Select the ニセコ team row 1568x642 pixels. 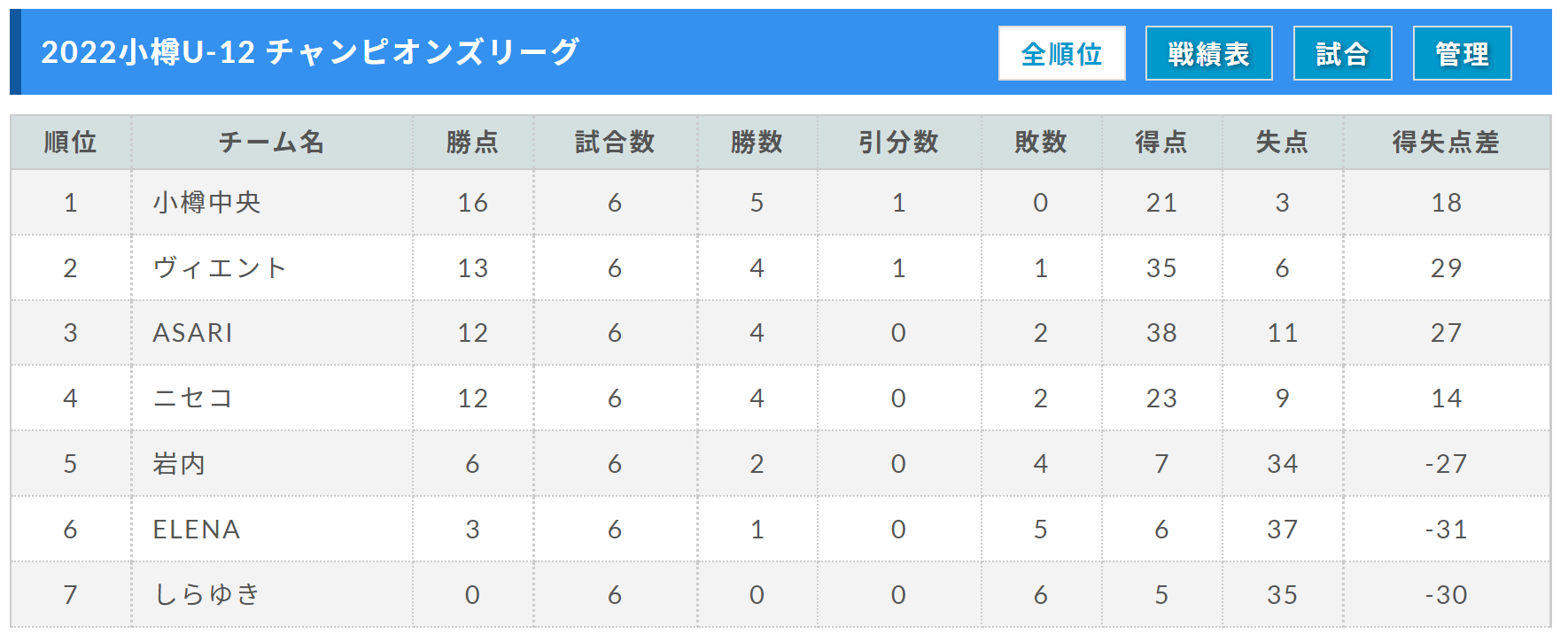[x=780, y=398]
